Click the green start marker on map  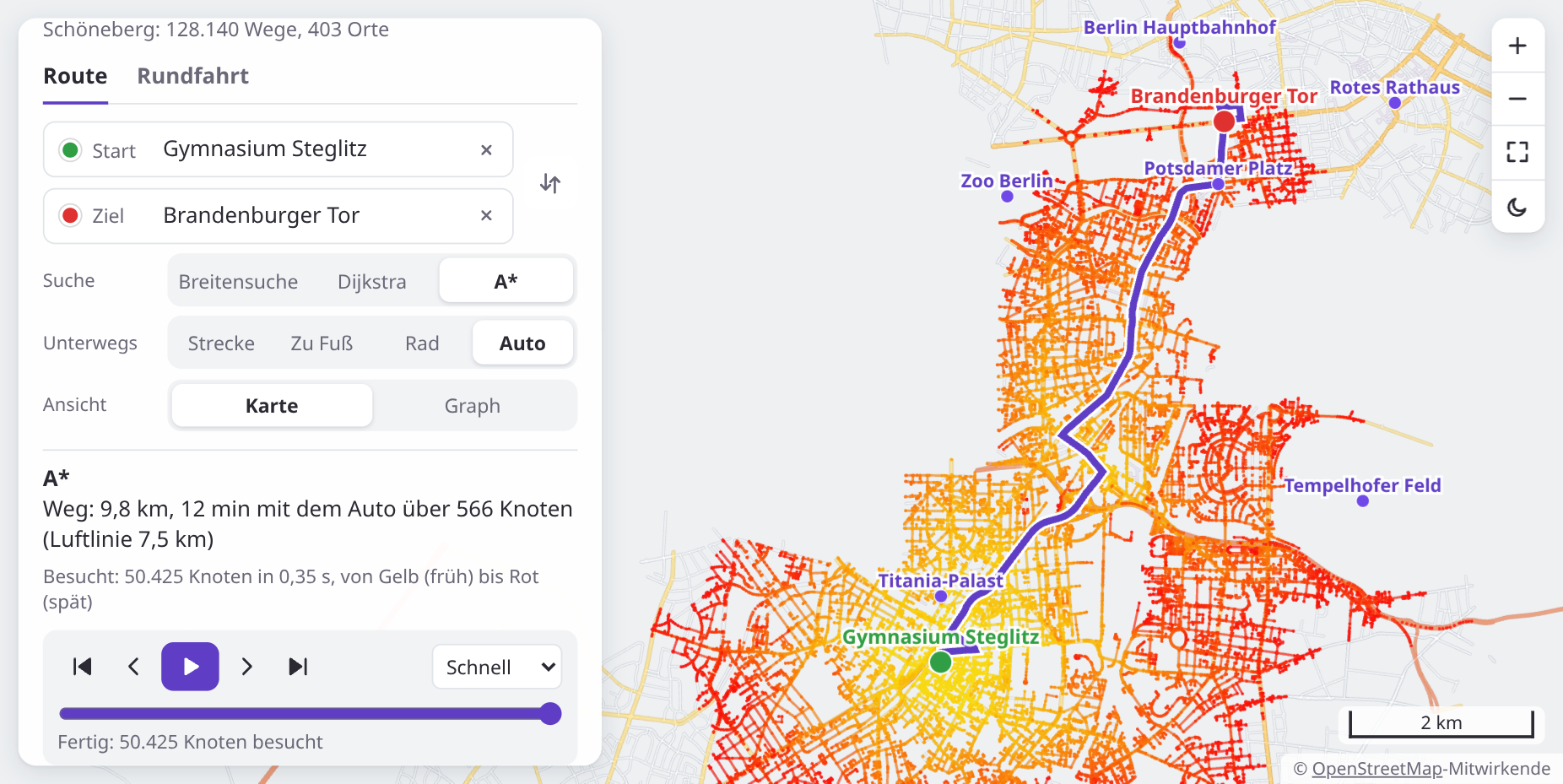(940, 662)
